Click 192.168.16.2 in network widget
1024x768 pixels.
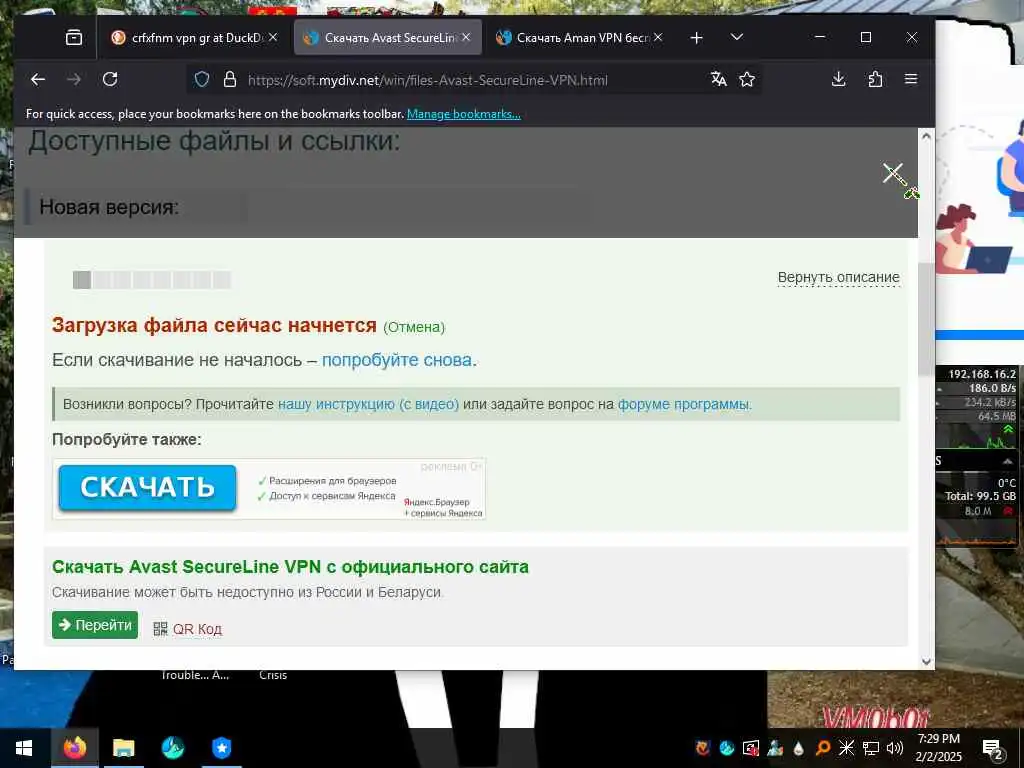(982, 374)
